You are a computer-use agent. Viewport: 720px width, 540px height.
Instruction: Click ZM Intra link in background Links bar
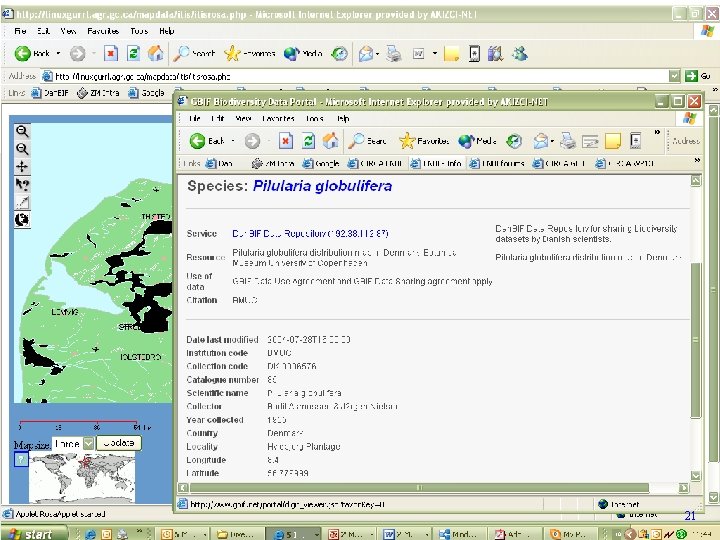(98, 93)
